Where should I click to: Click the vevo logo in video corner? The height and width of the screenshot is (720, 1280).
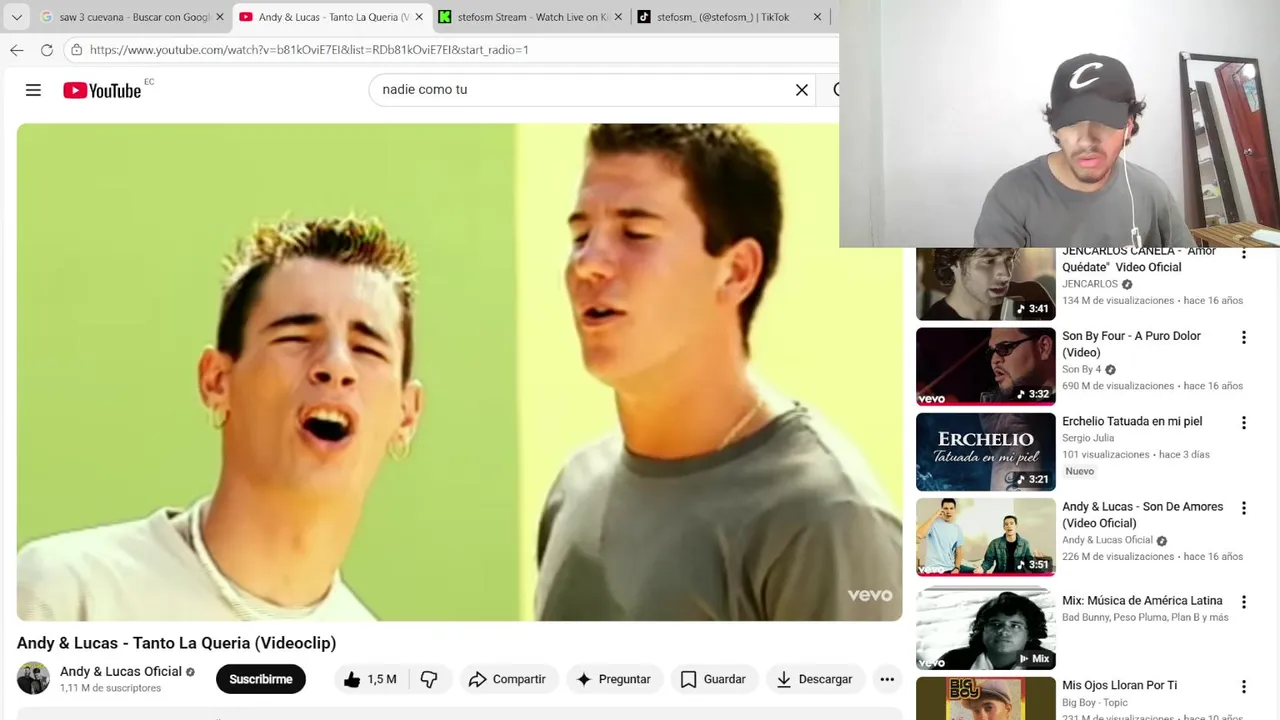pyautogui.click(x=869, y=595)
